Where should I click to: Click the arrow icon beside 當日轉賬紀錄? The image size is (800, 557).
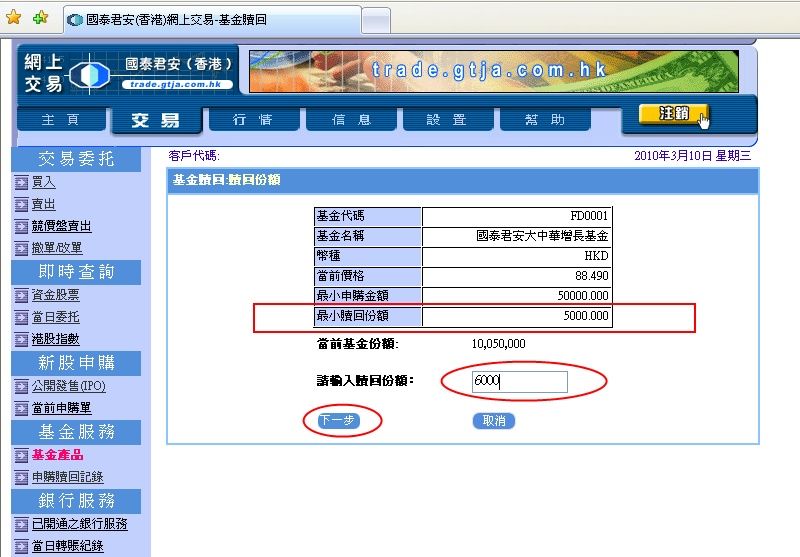[21, 546]
